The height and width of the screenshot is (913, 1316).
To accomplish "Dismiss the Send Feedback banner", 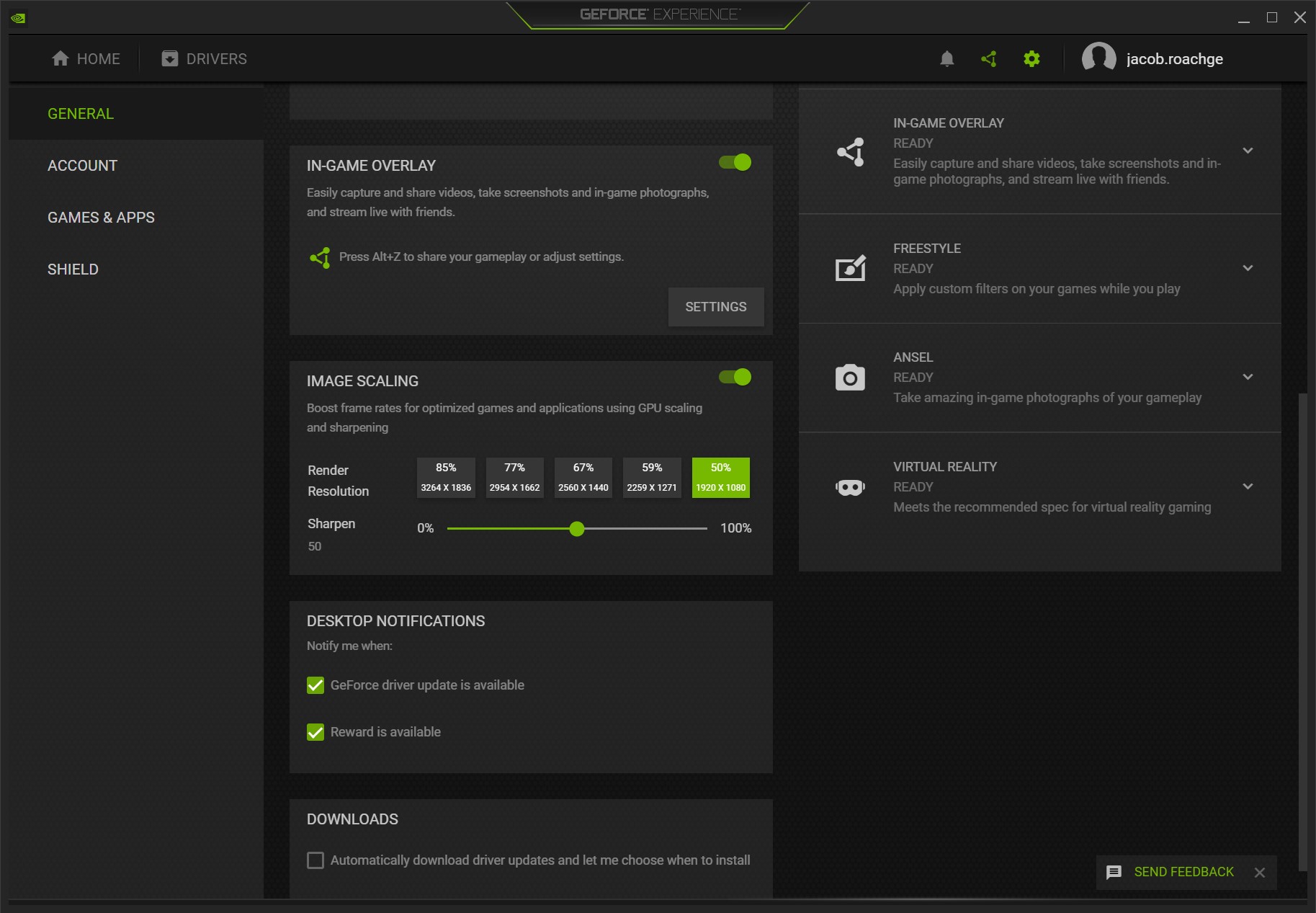I will click(x=1259, y=873).
